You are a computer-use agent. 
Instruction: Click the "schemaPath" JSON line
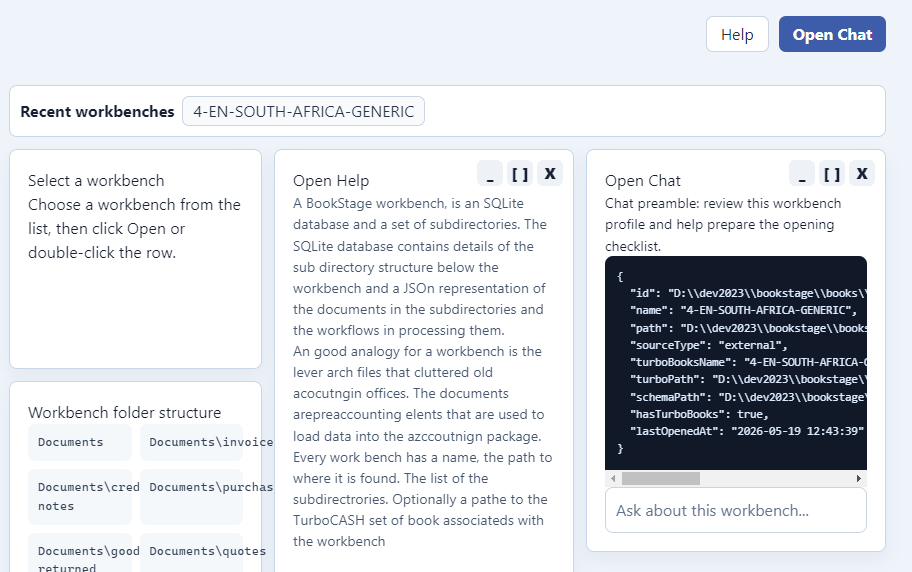tap(748, 397)
